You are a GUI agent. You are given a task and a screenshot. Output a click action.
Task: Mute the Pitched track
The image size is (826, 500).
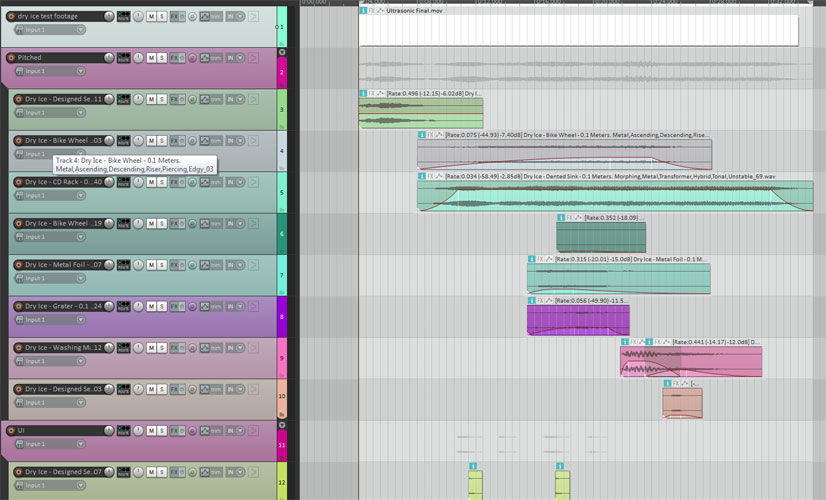pyautogui.click(x=151, y=58)
